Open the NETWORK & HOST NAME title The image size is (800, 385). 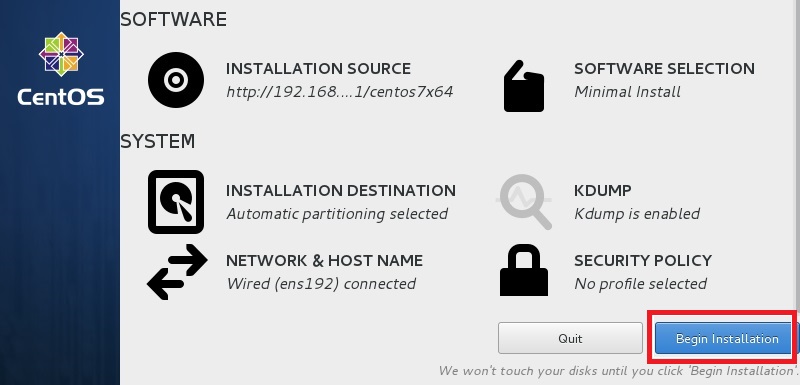click(x=324, y=261)
